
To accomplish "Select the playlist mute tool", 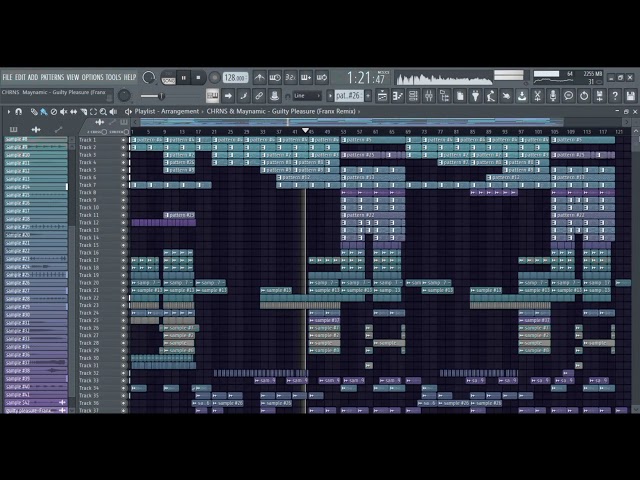I will 64,111.
